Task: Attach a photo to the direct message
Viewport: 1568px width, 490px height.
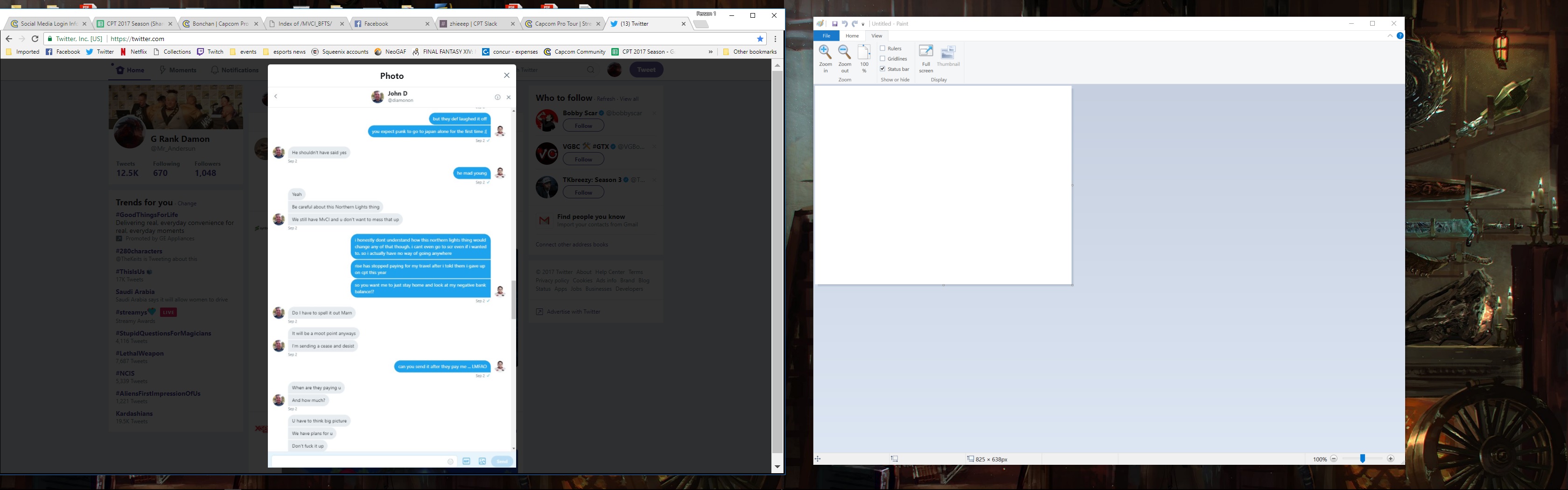Action: (482, 462)
